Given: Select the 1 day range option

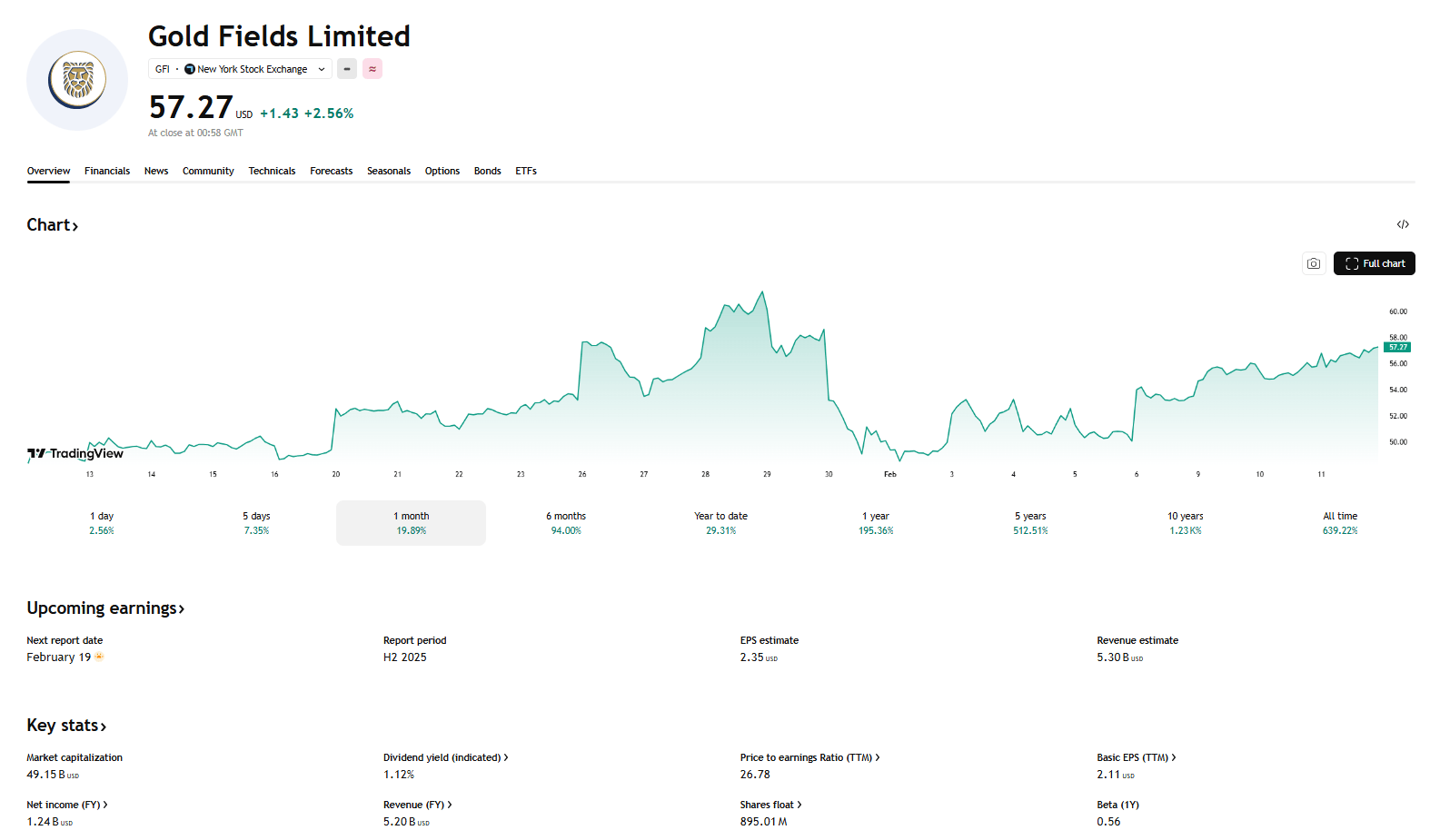Looking at the screenshot, I should click(x=102, y=523).
